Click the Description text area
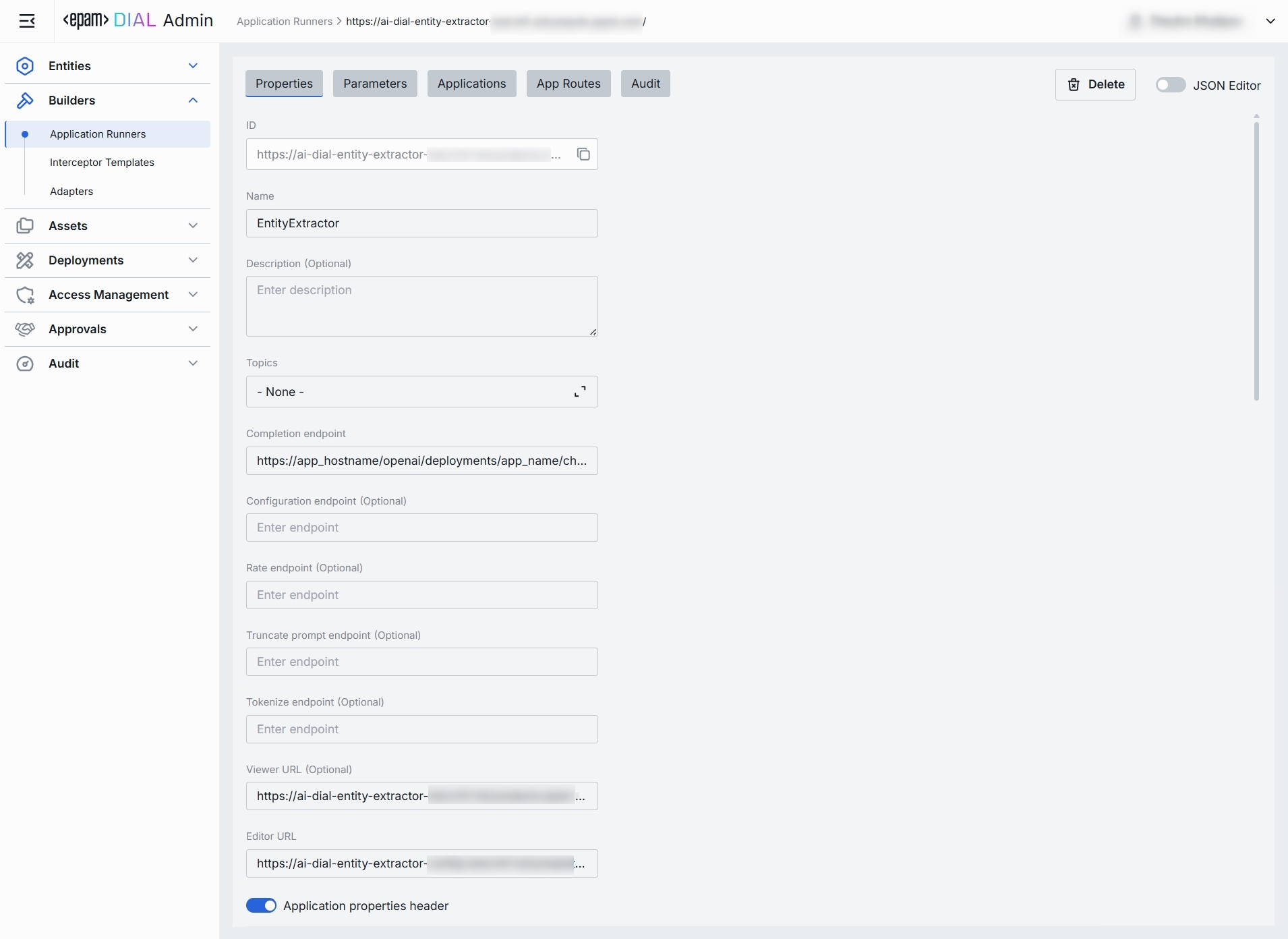The width and height of the screenshot is (1288, 939). tap(421, 306)
